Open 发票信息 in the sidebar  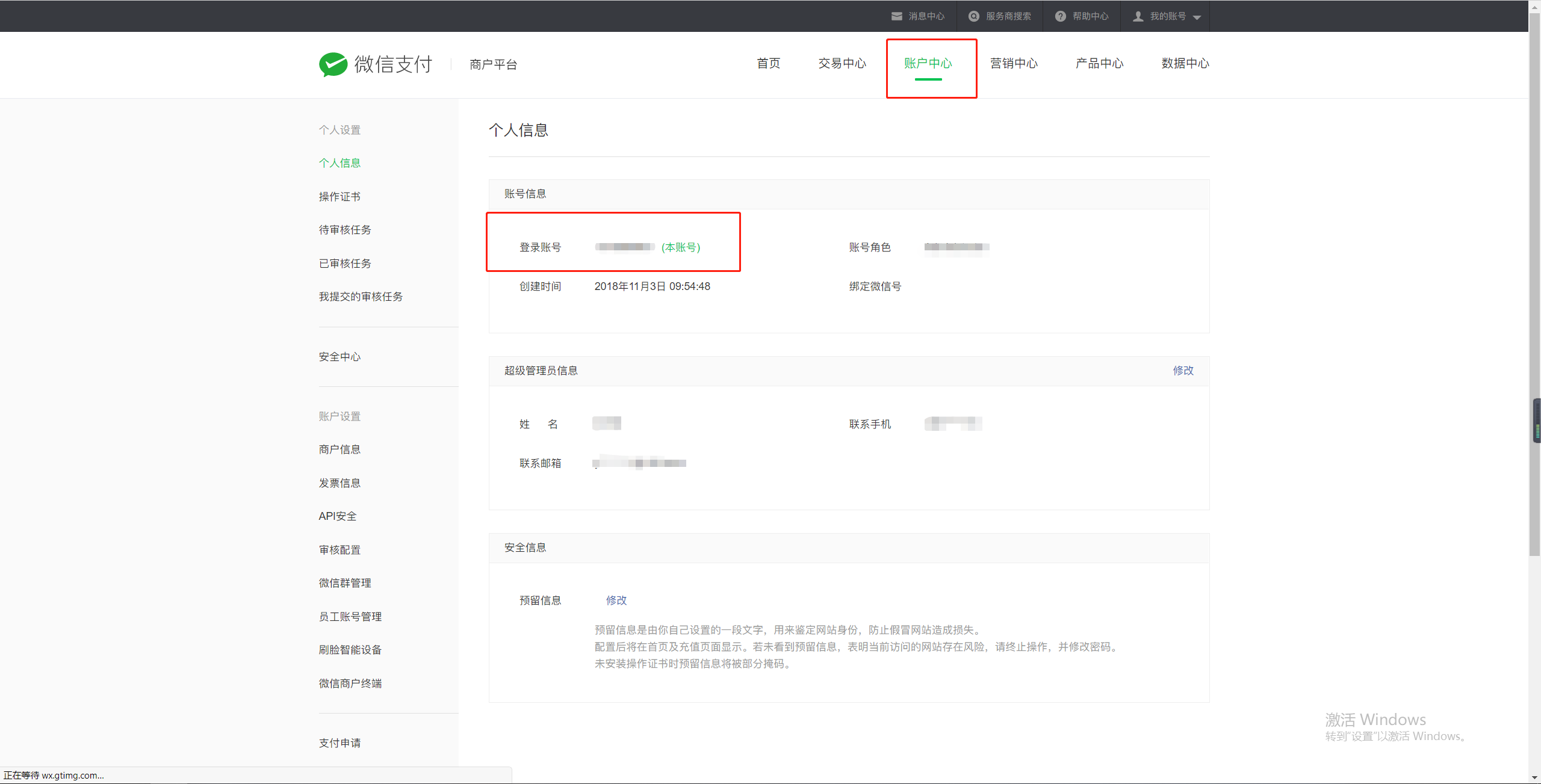(x=340, y=483)
